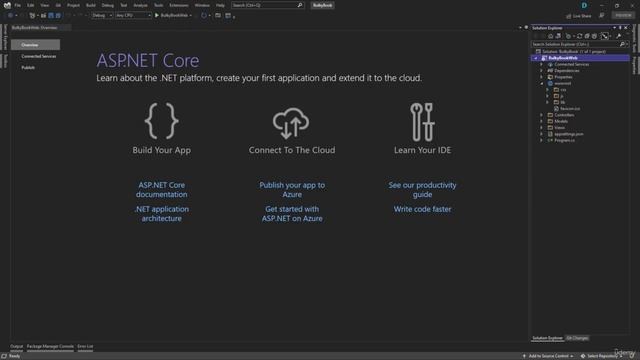Click the Visual Studio logo icon
Image resolution: width=640 pixels, height=360 pixels.
(7, 5)
